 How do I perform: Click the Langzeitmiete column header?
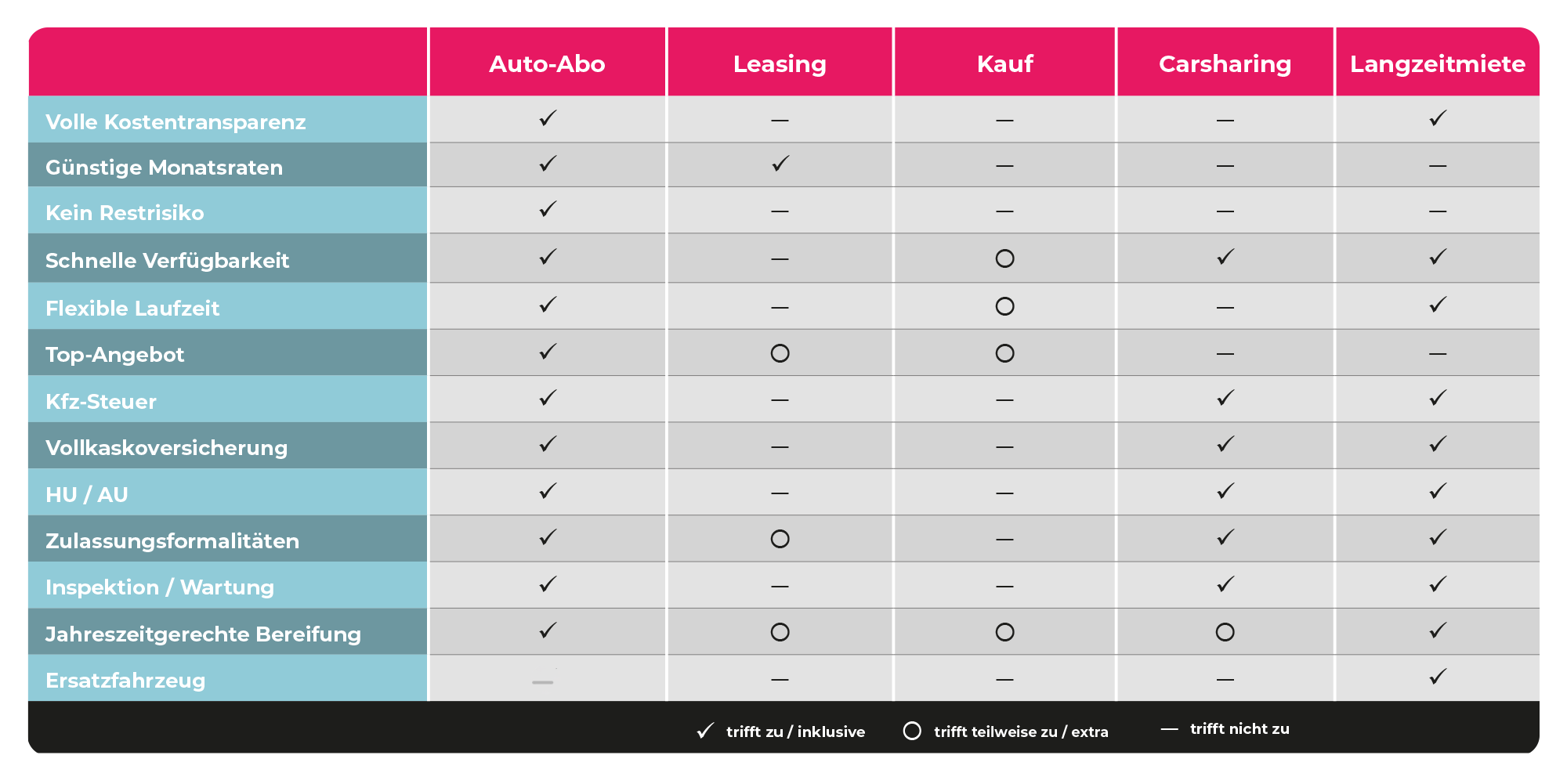tap(1437, 63)
